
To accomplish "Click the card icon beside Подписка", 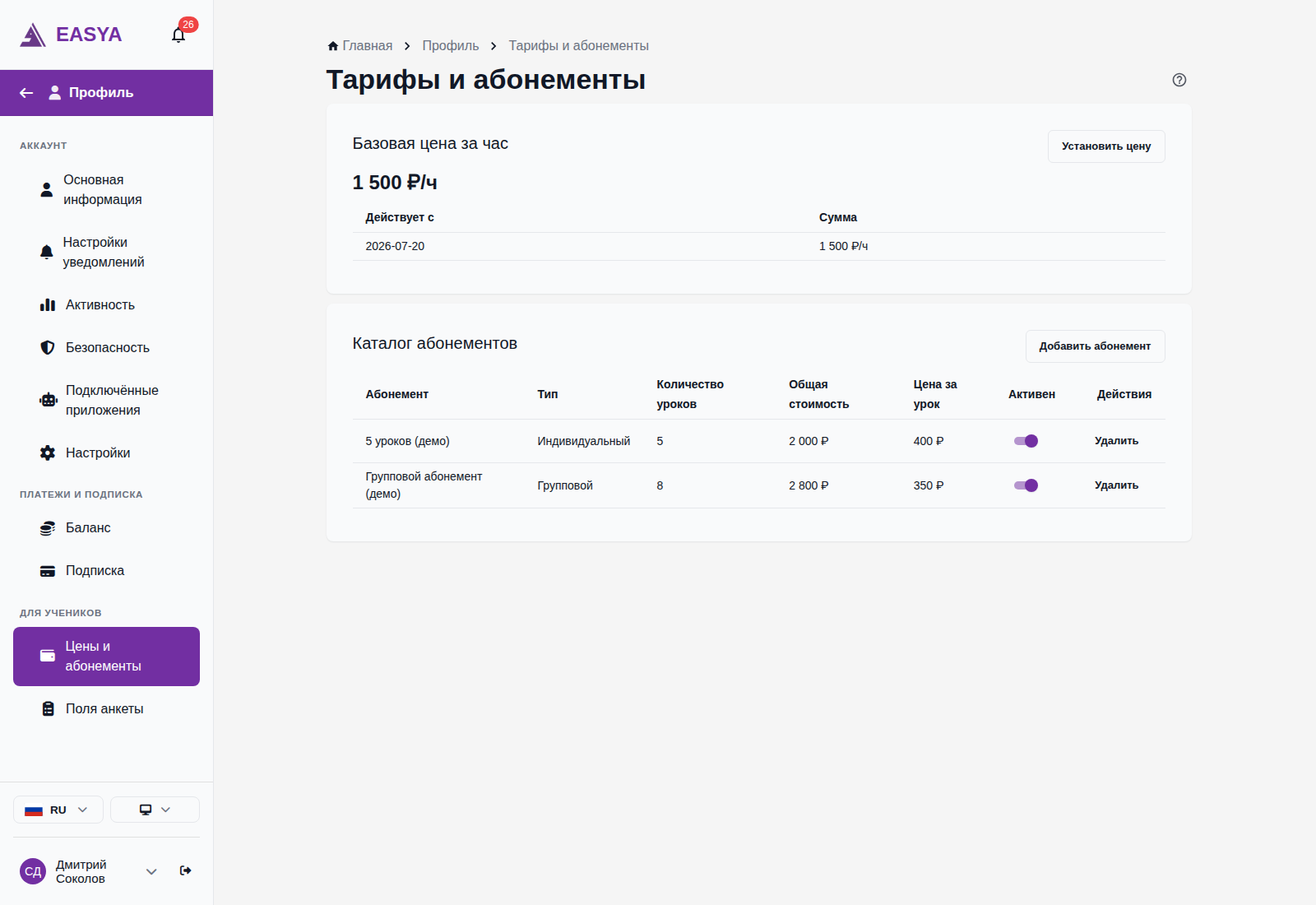I will [x=48, y=571].
